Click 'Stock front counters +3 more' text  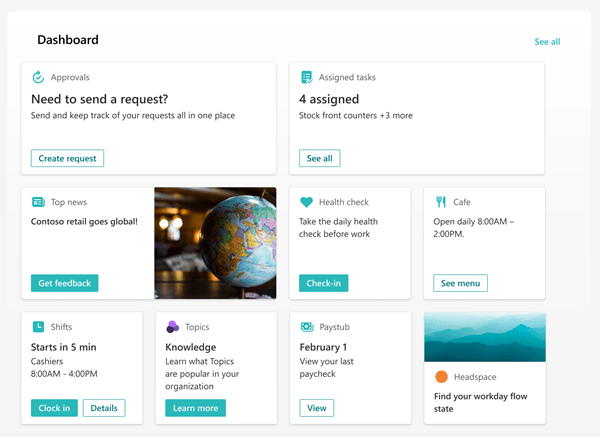point(356,116)
